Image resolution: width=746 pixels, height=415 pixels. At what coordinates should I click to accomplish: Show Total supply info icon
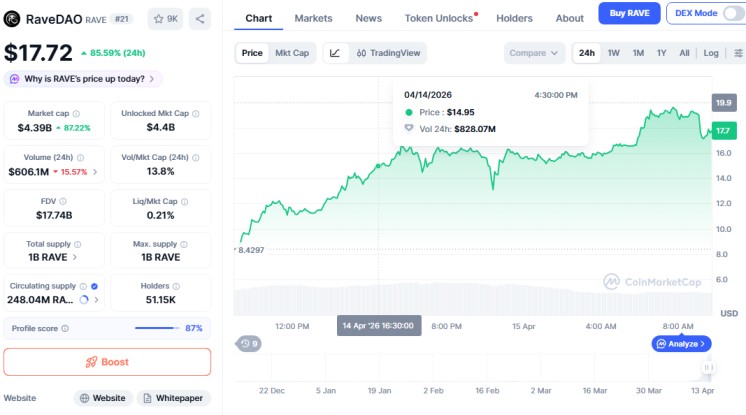tap(78, 244)
